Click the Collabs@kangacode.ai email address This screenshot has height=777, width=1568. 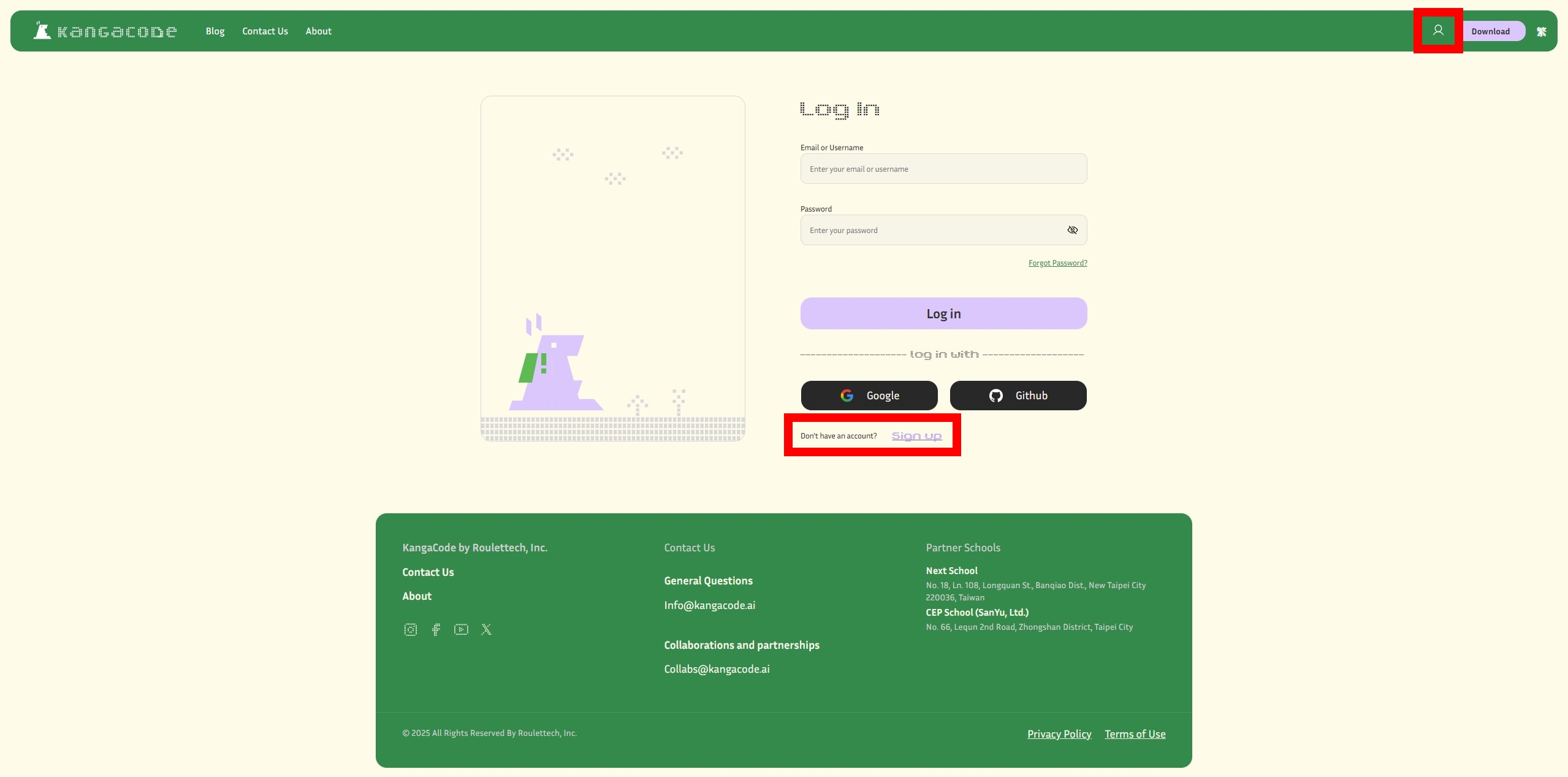point(717,669)
